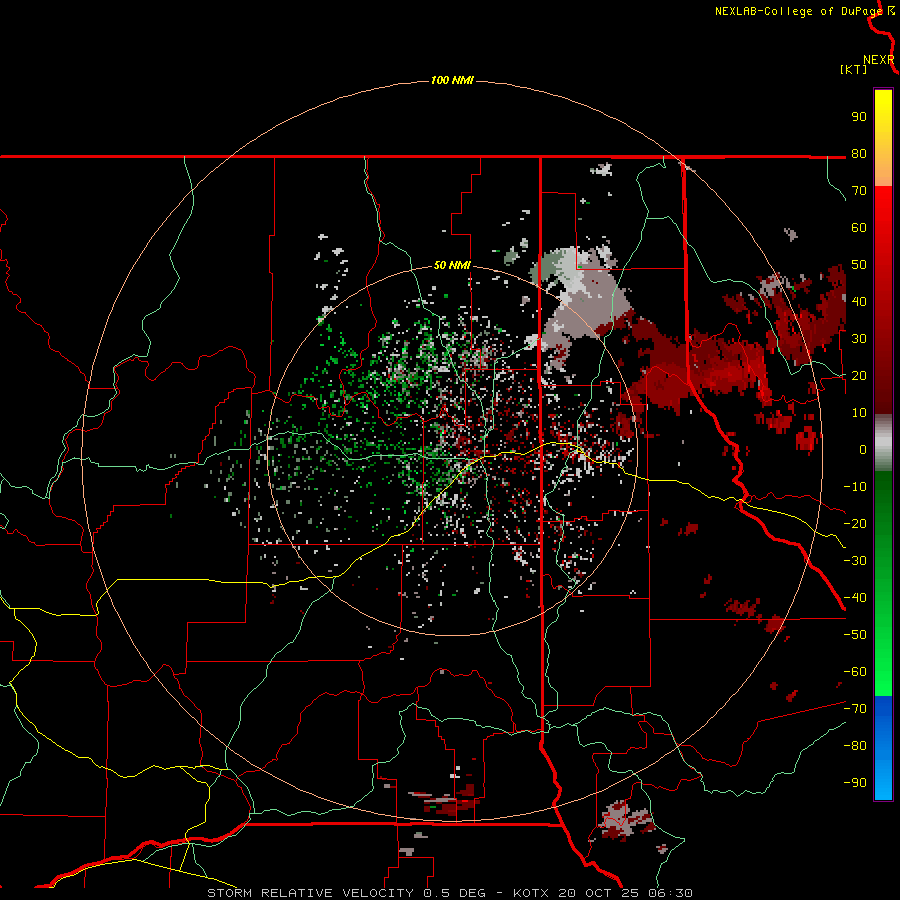900x900 pixels.
Task: Click the 80 value on the velocity scale
Action: click(x=859, y=153)
